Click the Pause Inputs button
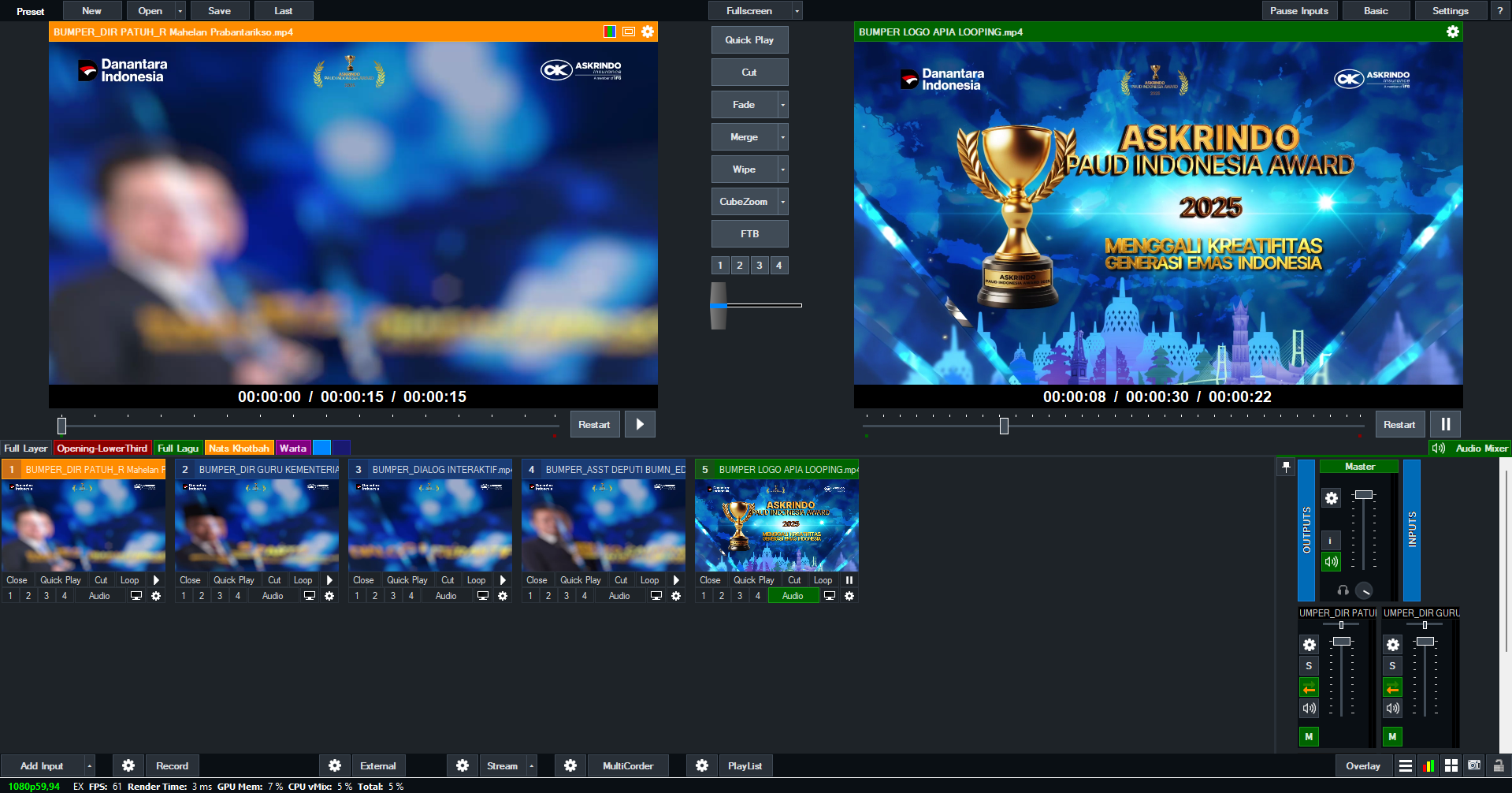1512x793 pixels. pyautogui.click(x=1299, y=11)
